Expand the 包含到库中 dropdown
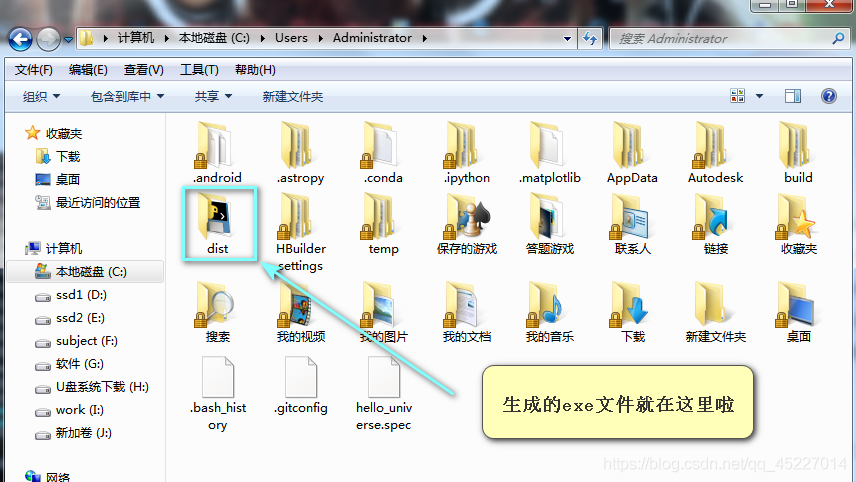856x482 pixels. click(127, 96)
